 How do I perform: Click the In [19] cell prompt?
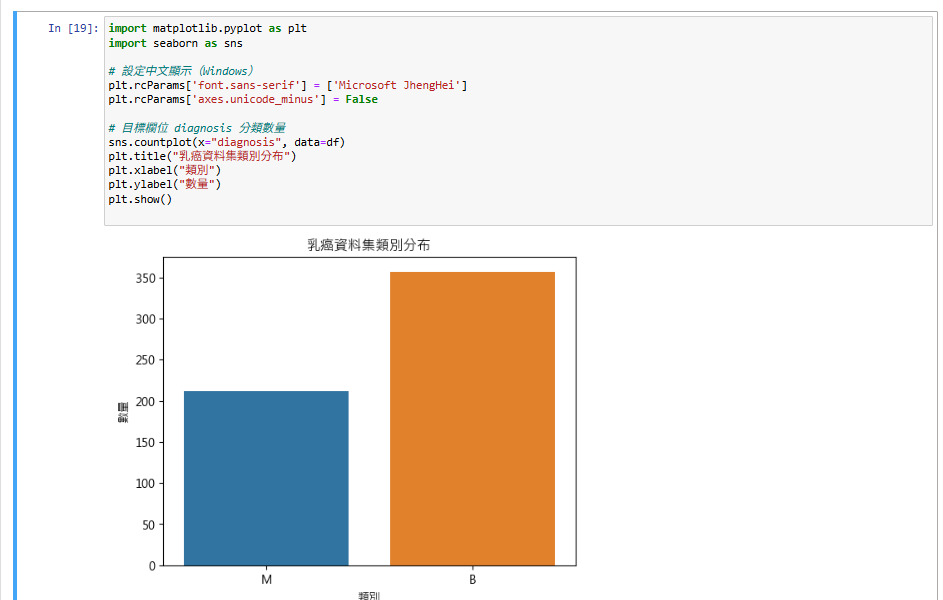coord(73,28)
